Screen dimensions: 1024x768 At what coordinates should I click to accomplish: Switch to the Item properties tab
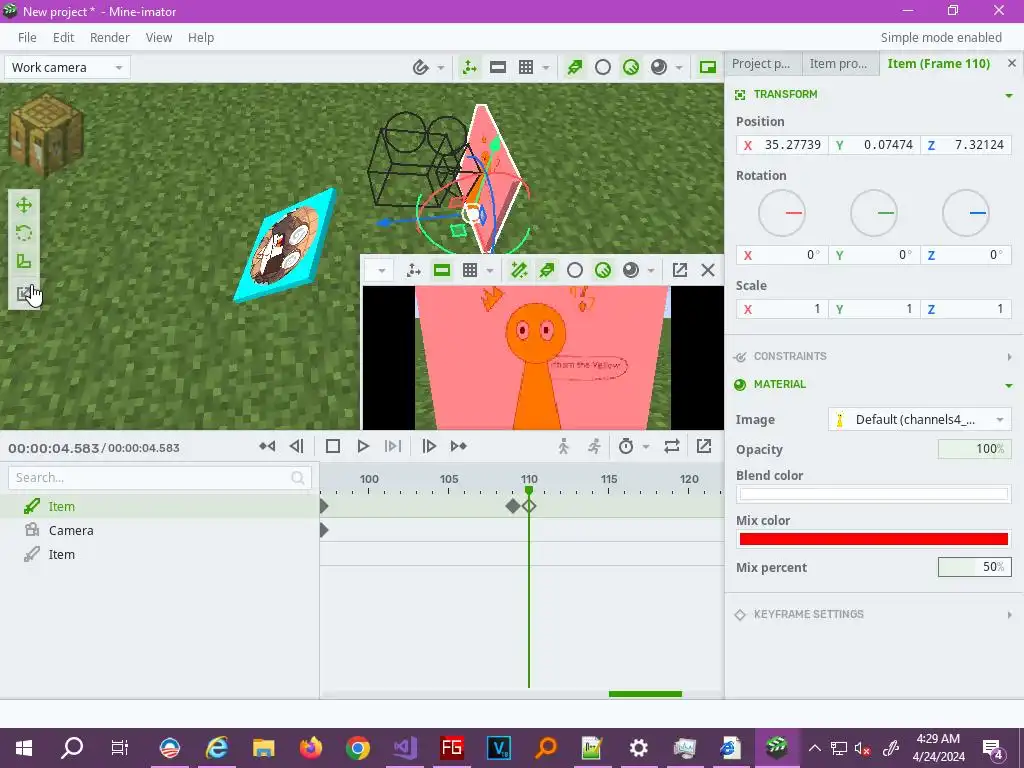click(839, 63)
